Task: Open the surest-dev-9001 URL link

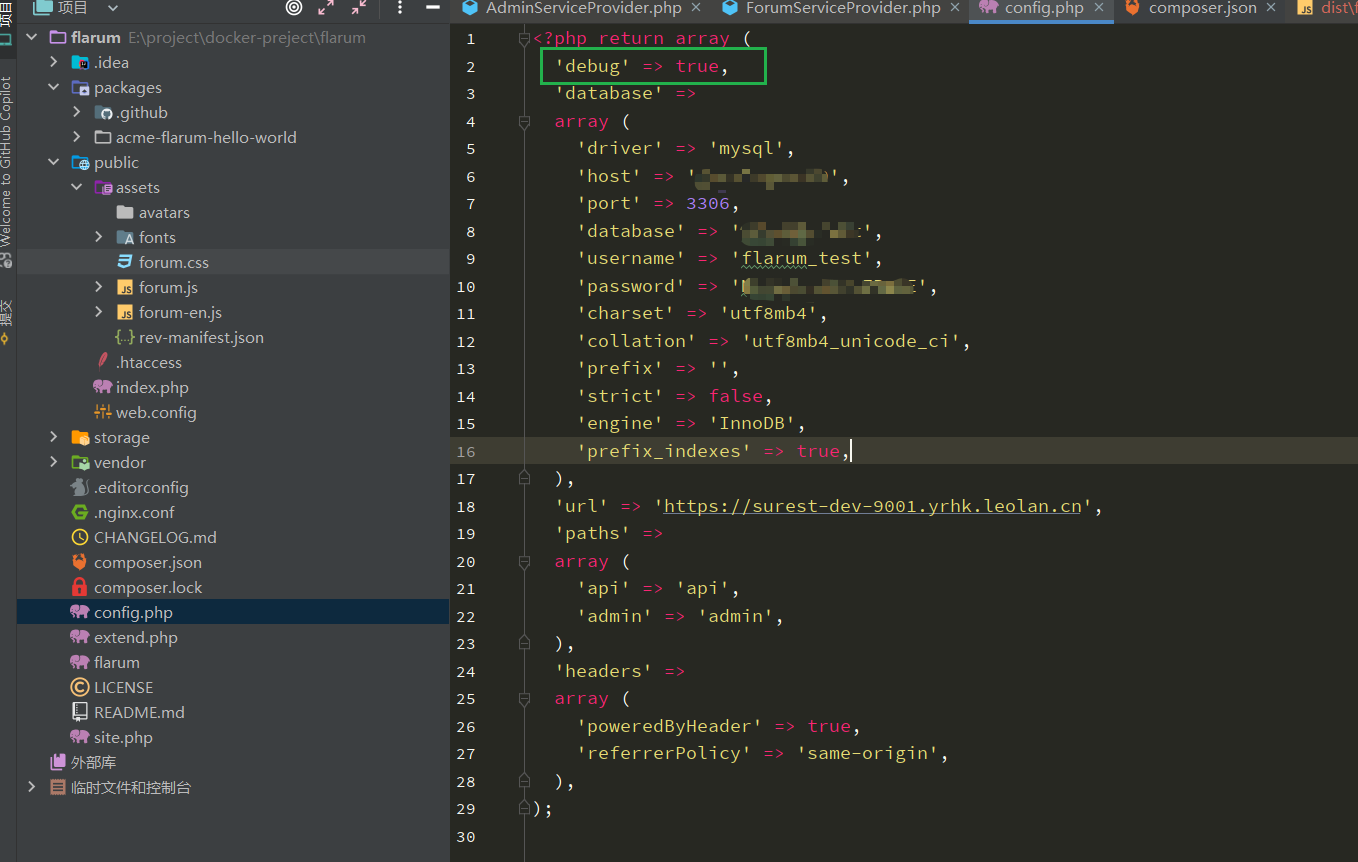Action: (873, 506)
